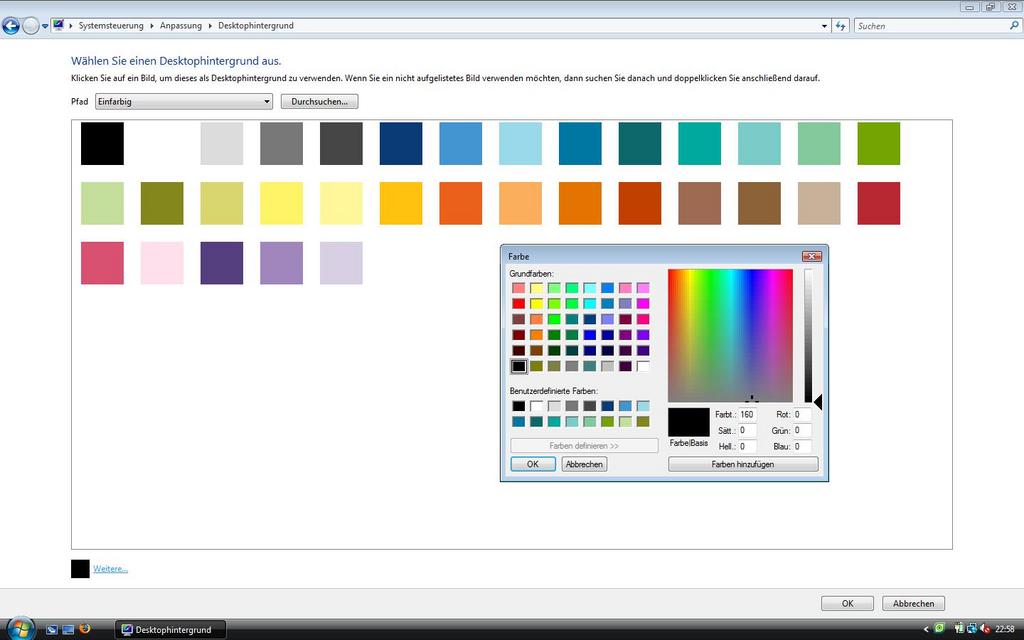Select the dark purple background swatch
1024x640 pixels.
222,263
